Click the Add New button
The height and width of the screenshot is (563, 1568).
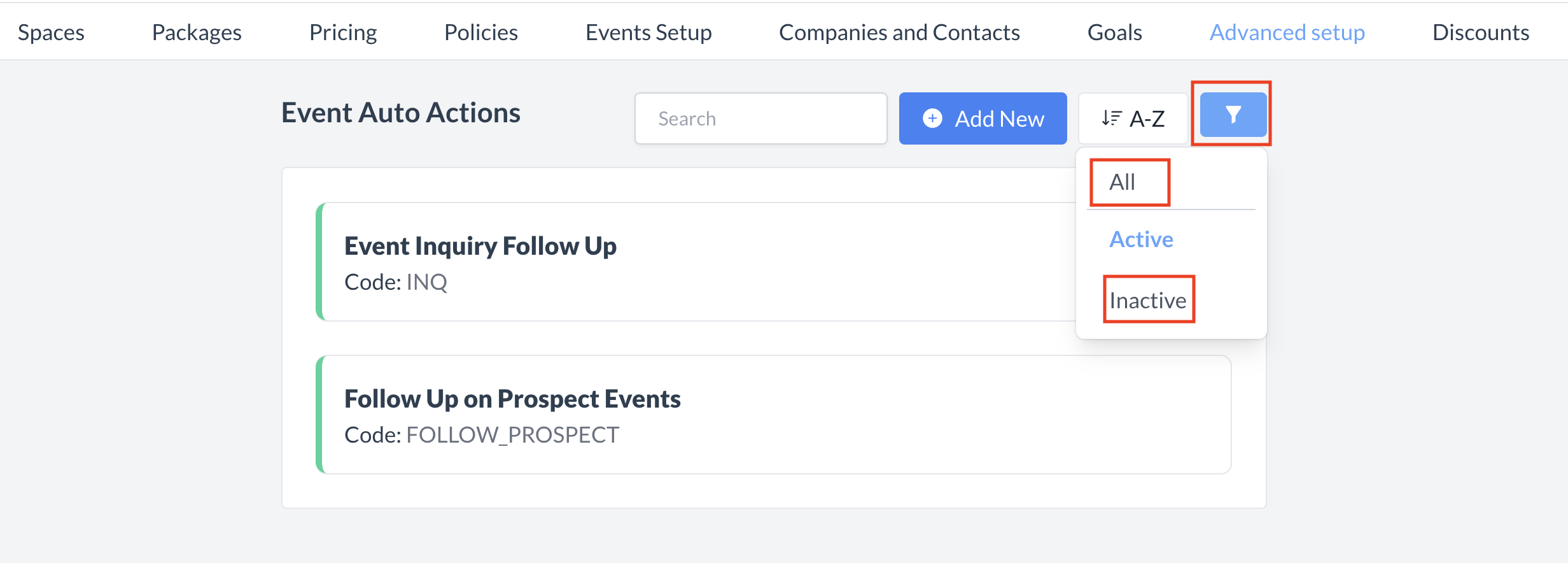pos(982,118)
